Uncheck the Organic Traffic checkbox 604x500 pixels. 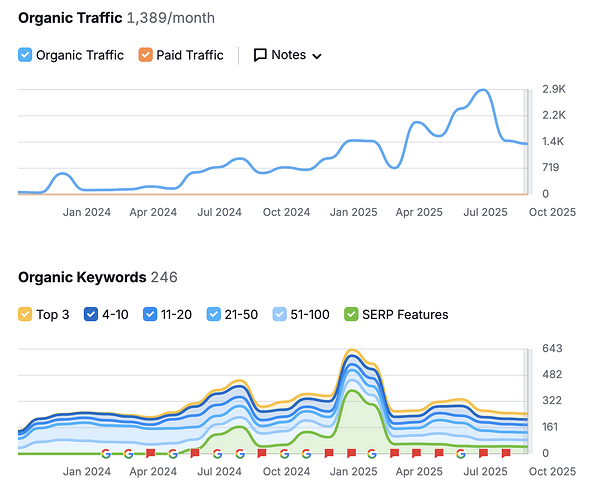25,55
